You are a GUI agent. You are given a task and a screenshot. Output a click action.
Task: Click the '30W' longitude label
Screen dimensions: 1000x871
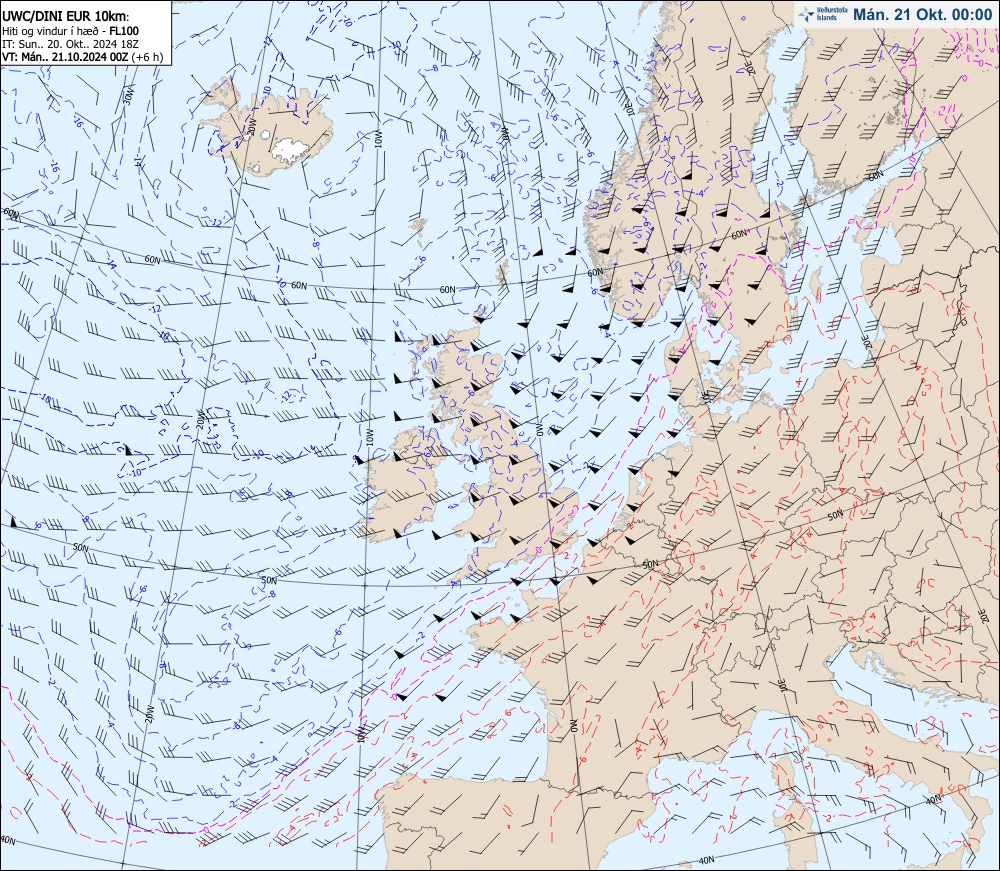click(x=129, y=96)
